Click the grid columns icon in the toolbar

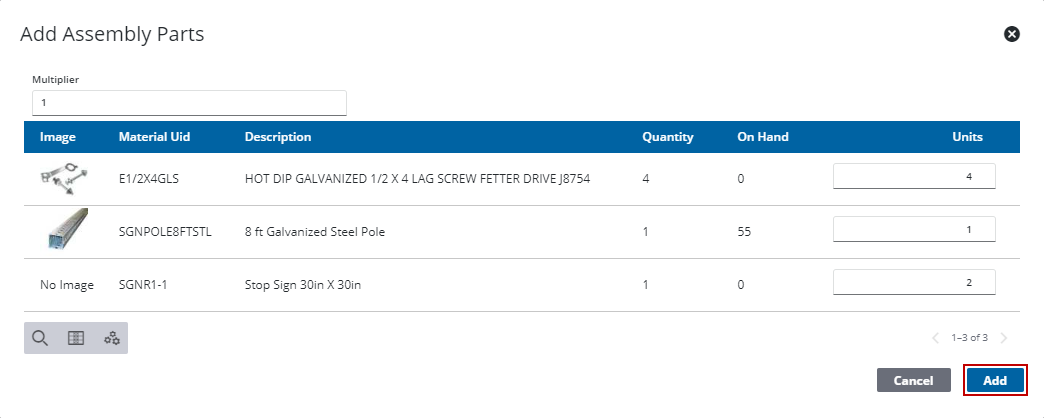76,338
